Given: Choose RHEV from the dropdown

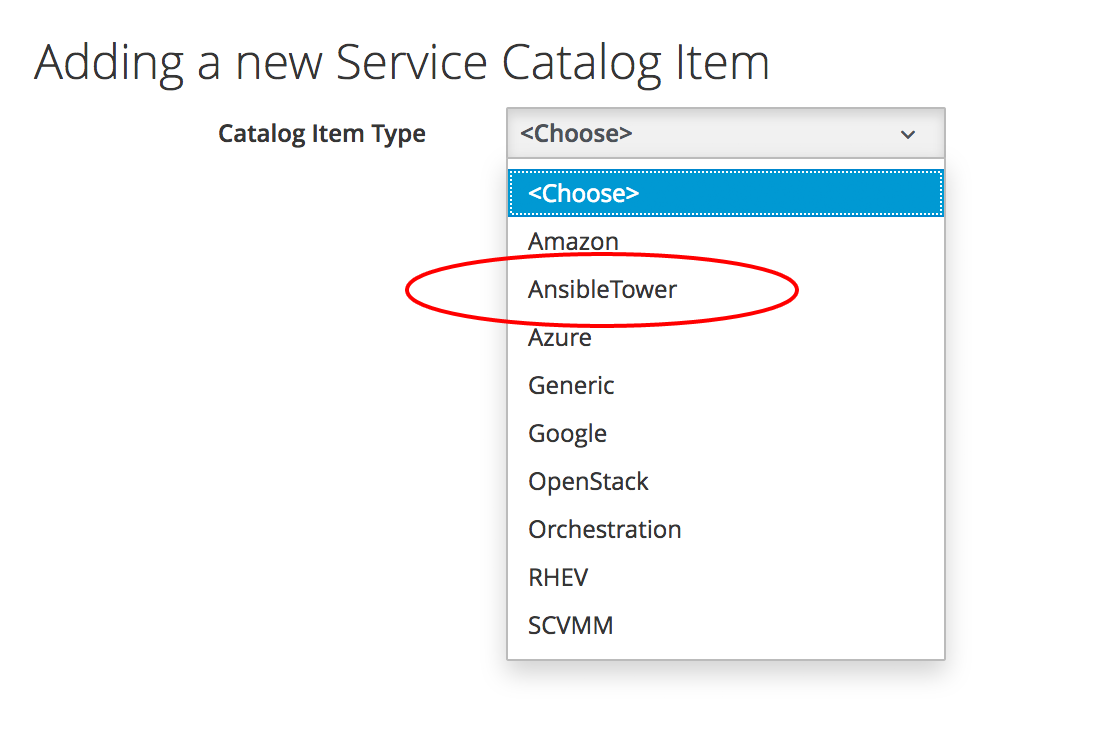Looking at the screenshot, I should pos(558,578).
